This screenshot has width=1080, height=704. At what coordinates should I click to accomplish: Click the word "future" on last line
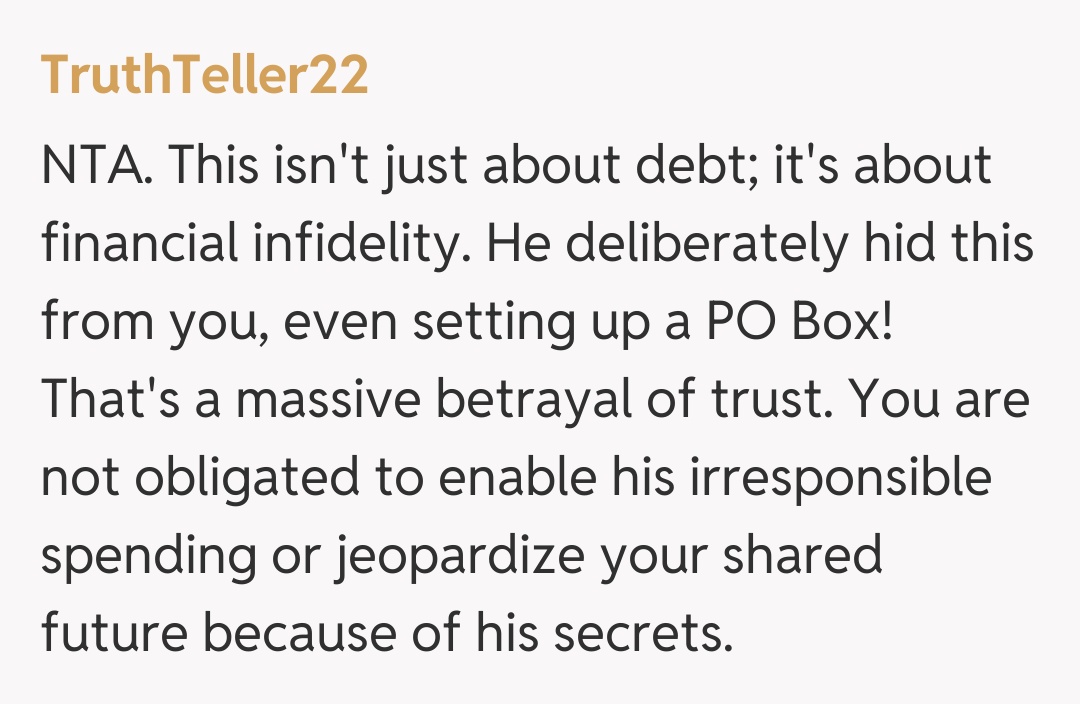[113, 634]
